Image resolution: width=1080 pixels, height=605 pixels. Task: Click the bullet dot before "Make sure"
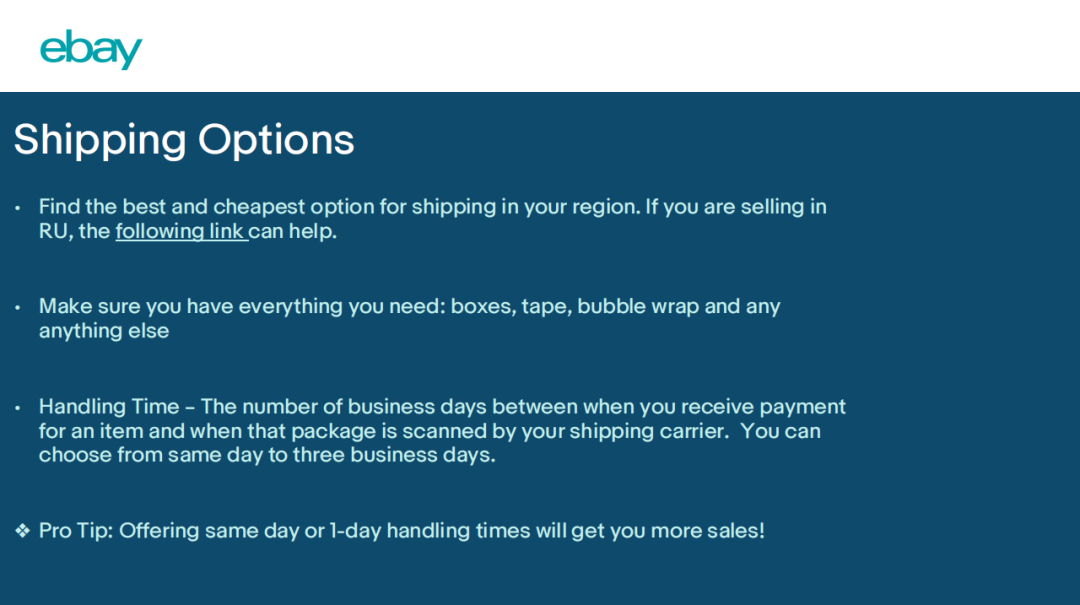(18, 307)
